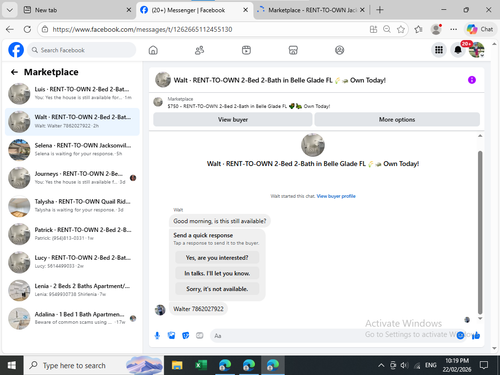Click the voice clip microphone icon
The width and height of the screenshot is (500, 375).
157,335
